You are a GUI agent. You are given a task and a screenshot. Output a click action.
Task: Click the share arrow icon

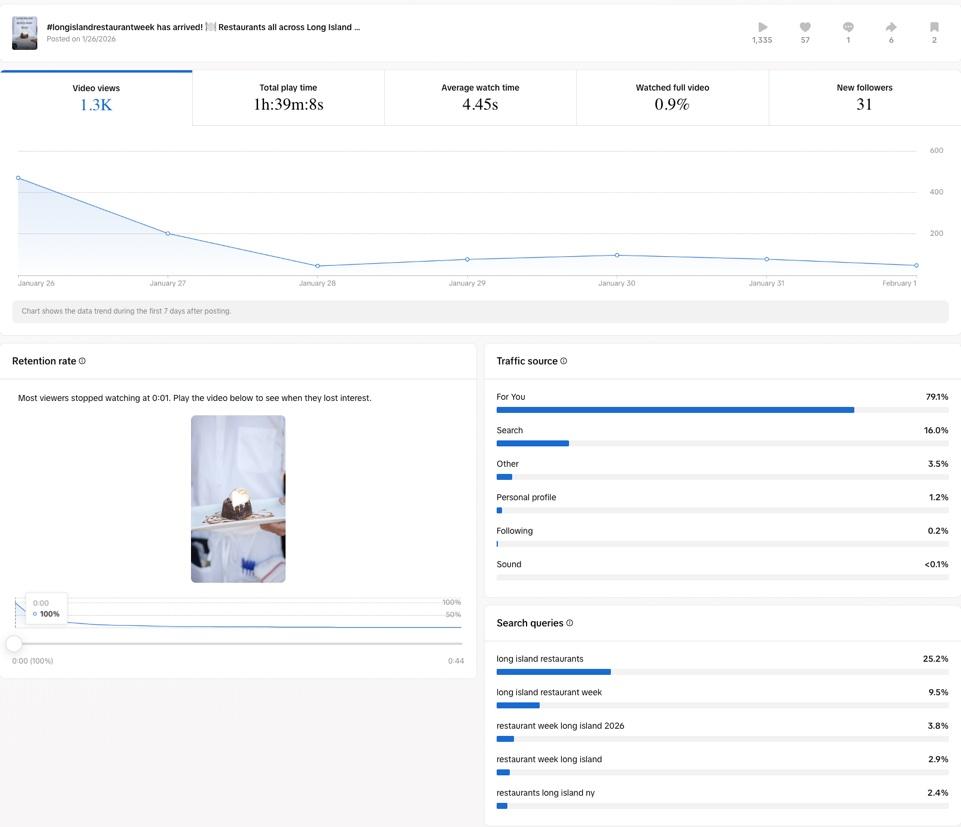[x=891, y=27]
